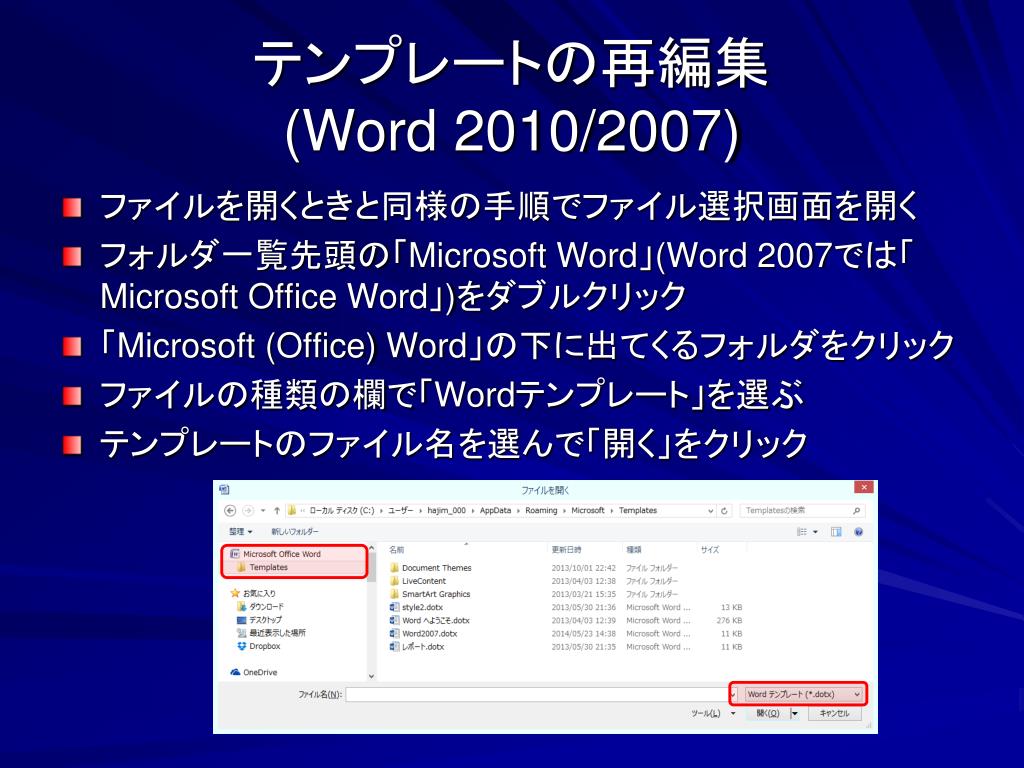Click the 更新日時 column header
Image resolution: width=1024 pixels, height=768 pixels.
[566, 550]
